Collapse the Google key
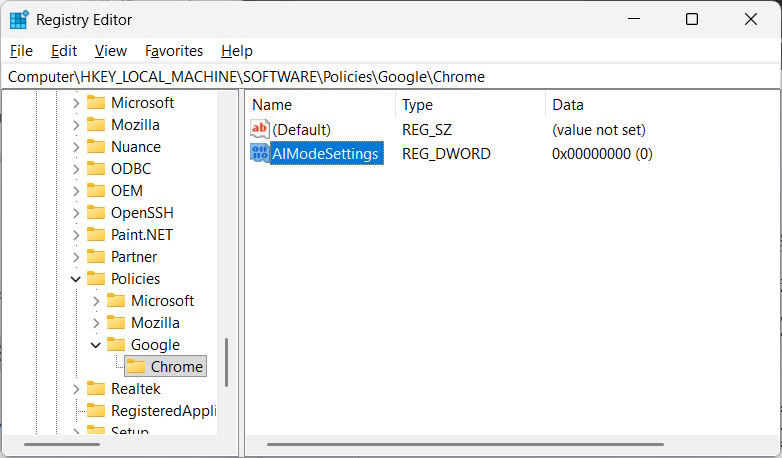The width and height of the screenshot is (782, 458). click(96, 345)
